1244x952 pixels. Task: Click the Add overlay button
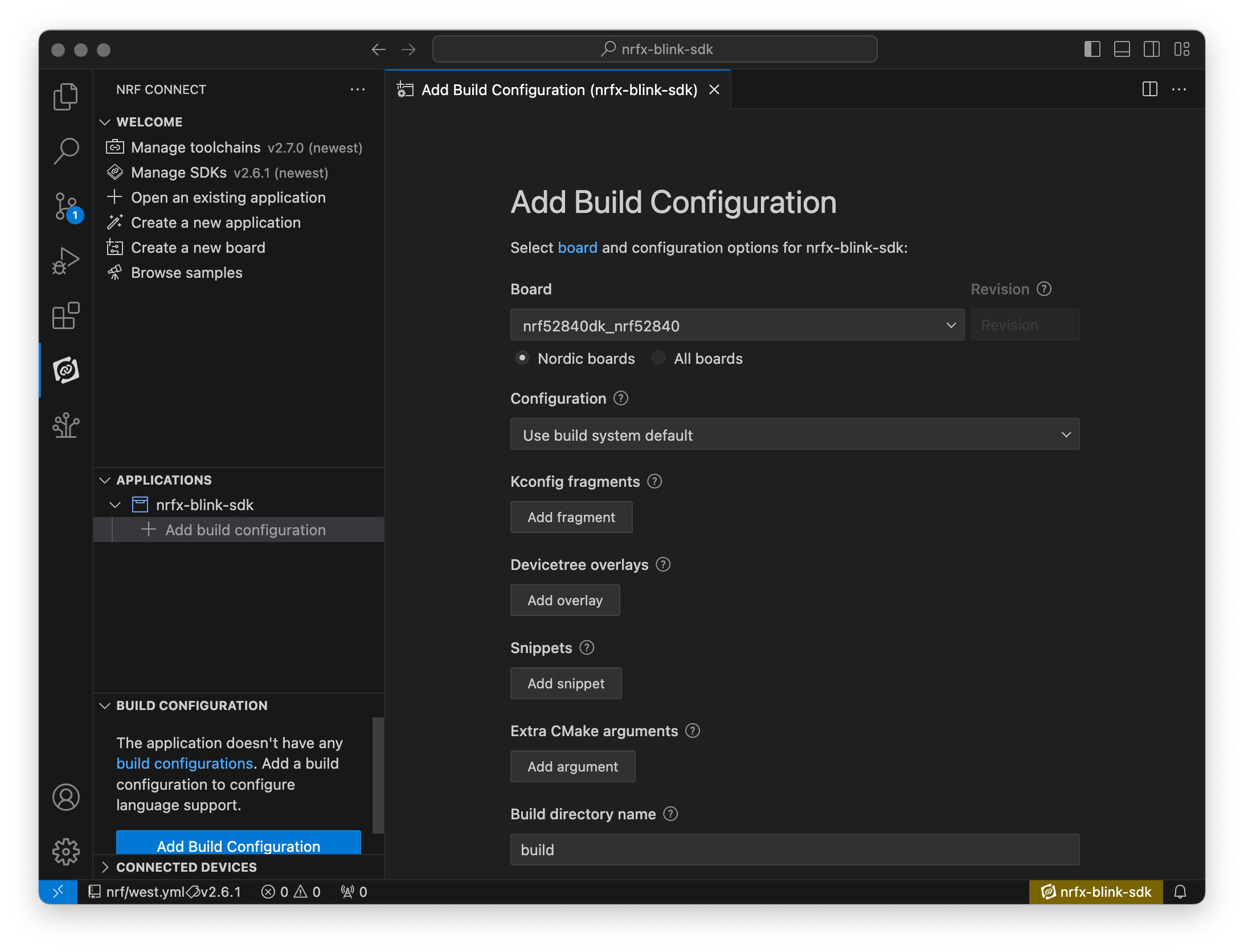565,600
